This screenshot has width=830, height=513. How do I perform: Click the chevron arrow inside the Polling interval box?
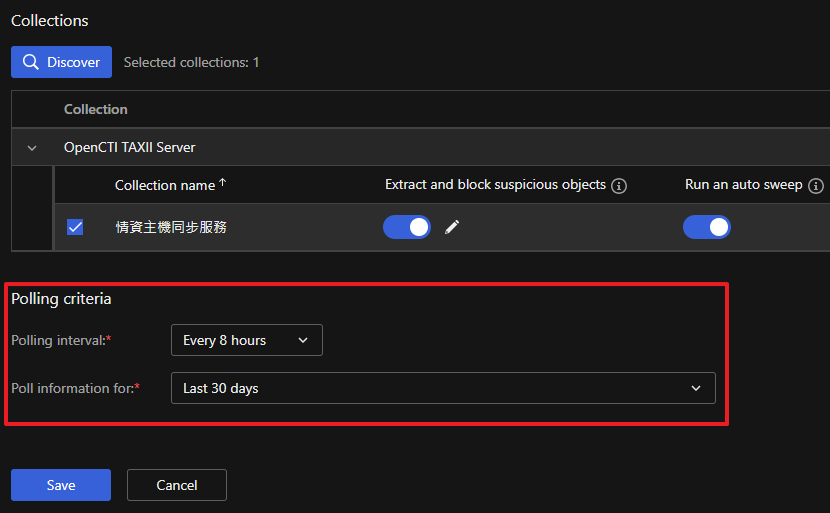click(x=304, y=340)
